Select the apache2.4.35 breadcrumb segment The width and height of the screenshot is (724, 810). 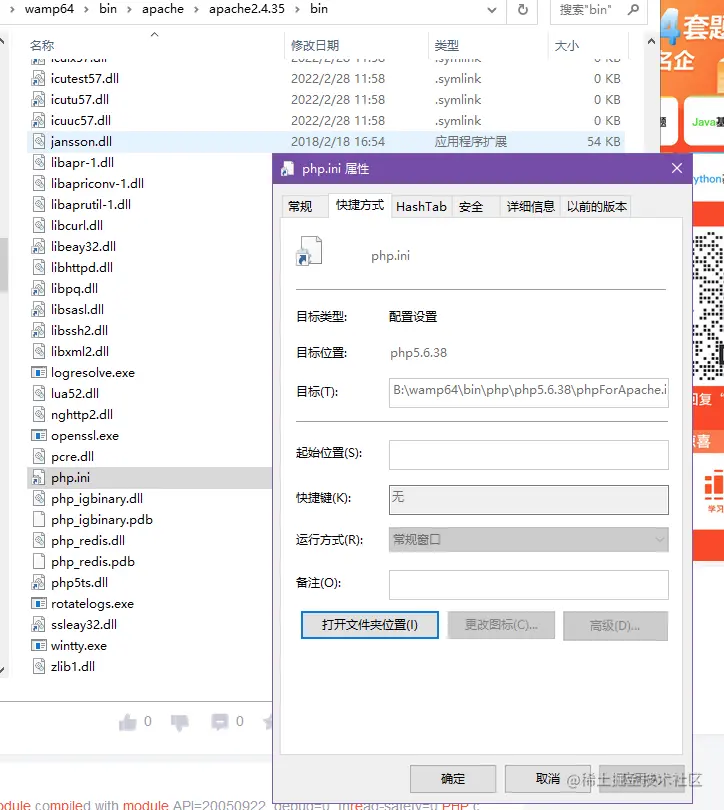(247, 9)
